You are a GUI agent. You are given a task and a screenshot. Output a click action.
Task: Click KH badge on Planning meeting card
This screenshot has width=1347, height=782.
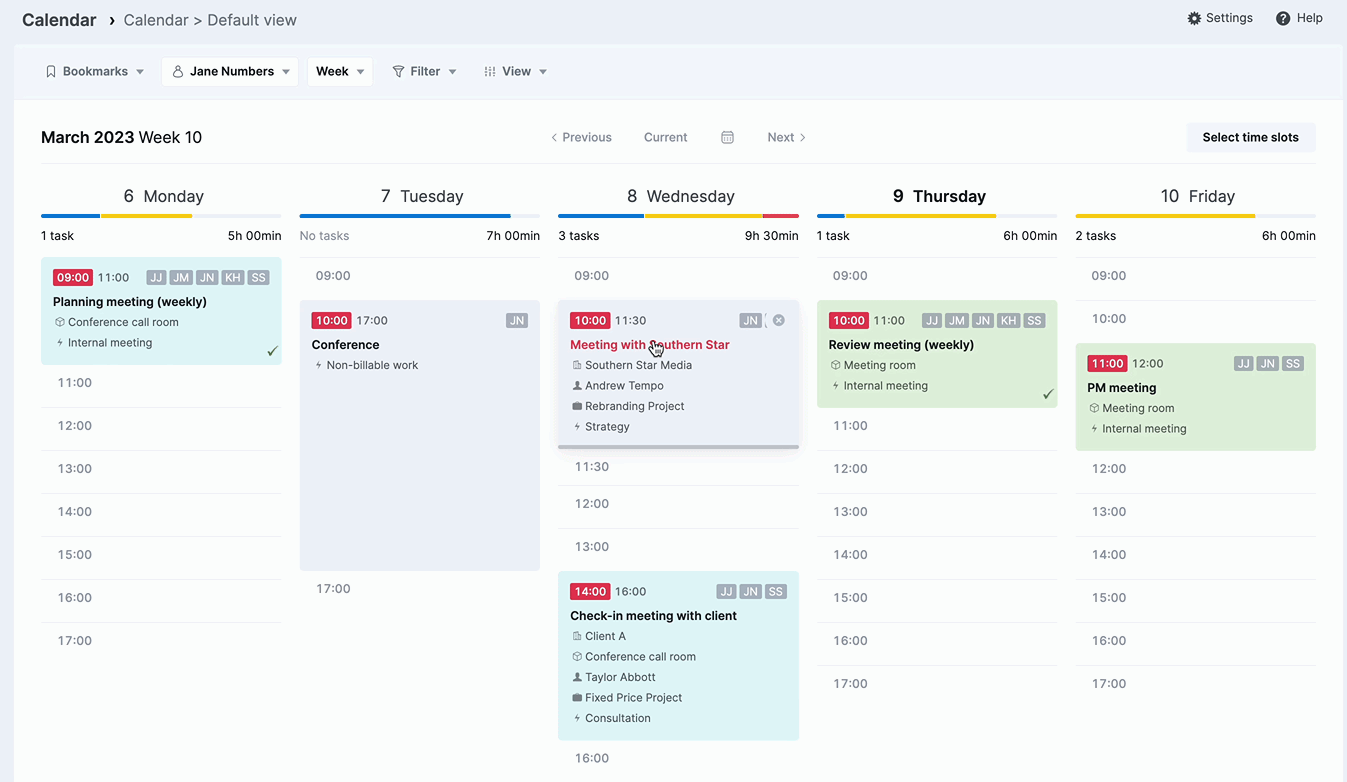click(x=232, y=278)
